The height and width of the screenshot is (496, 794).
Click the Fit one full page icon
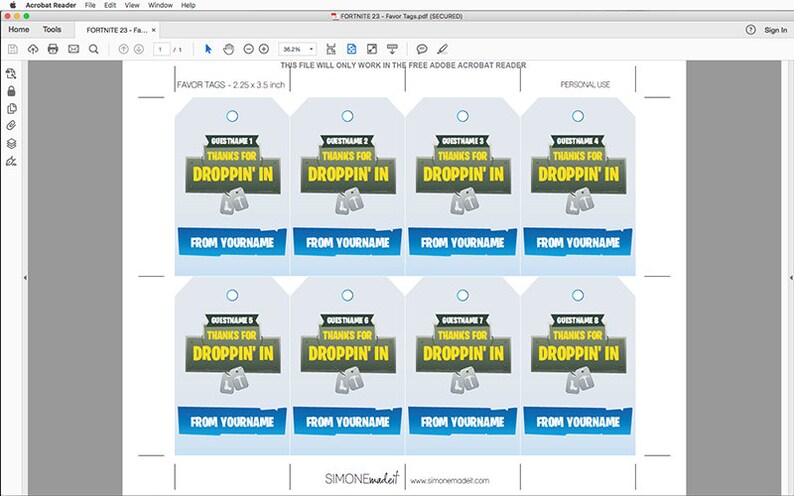[351, 49]
